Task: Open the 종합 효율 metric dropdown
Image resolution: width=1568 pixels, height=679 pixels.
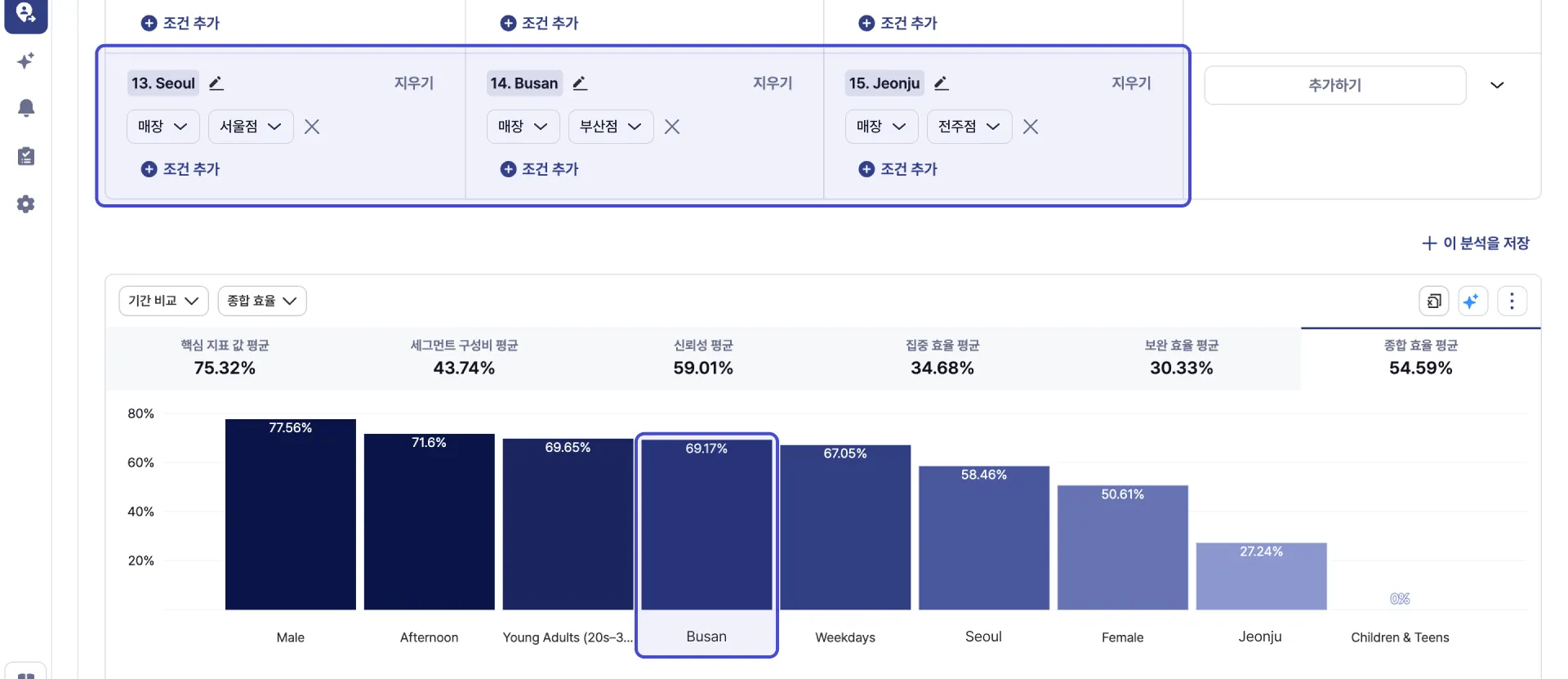Action: tap(261, 301)
